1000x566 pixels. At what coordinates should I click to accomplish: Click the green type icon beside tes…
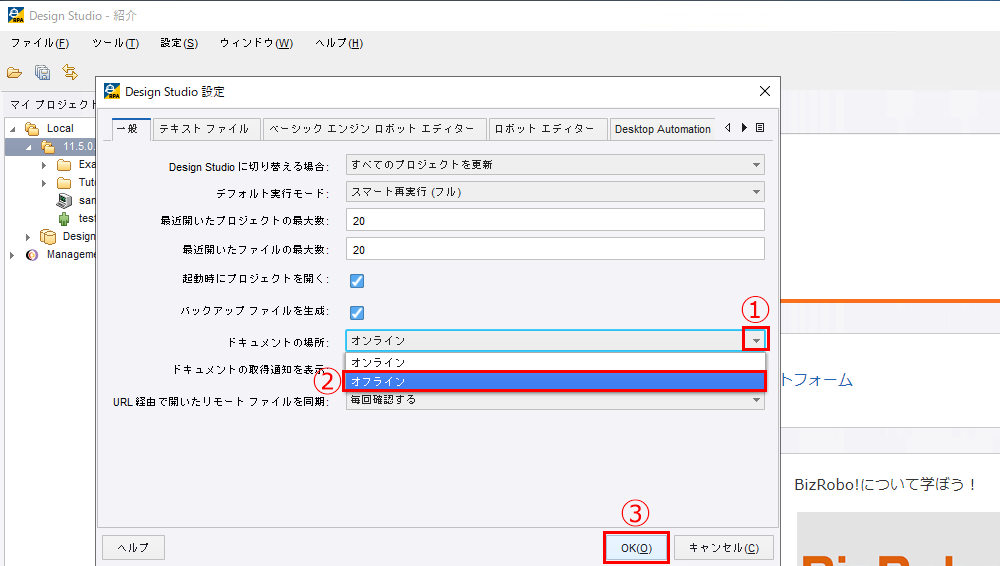click(x=64, y=219)
